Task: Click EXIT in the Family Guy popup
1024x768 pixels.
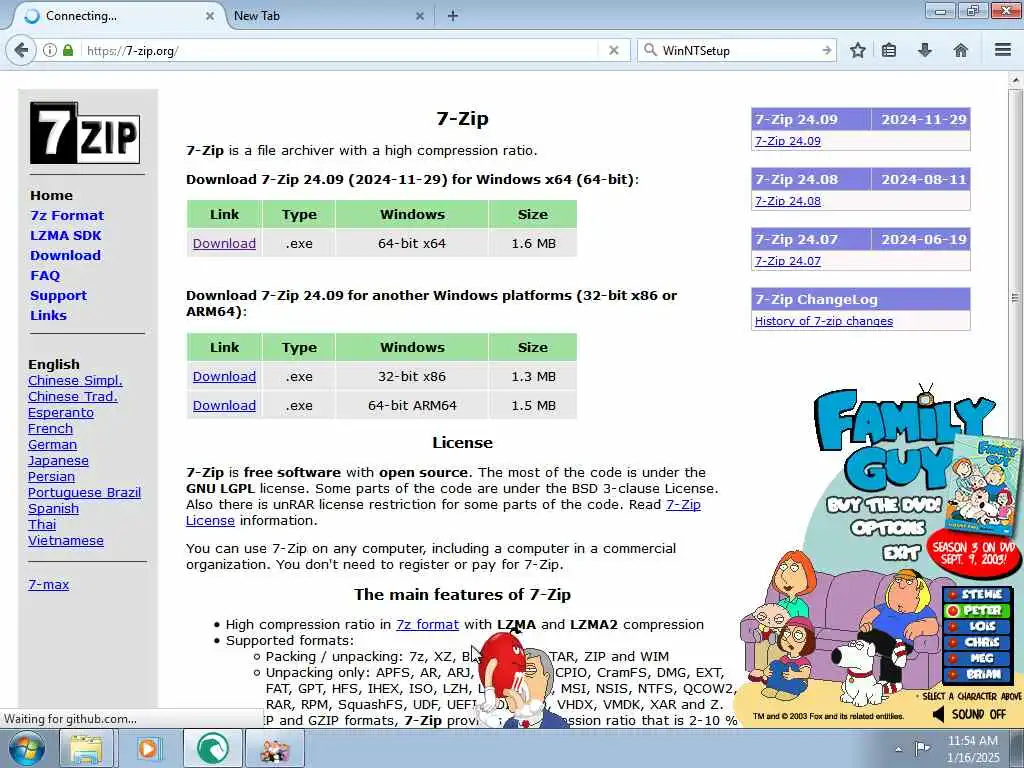Action: click(901, 553)
